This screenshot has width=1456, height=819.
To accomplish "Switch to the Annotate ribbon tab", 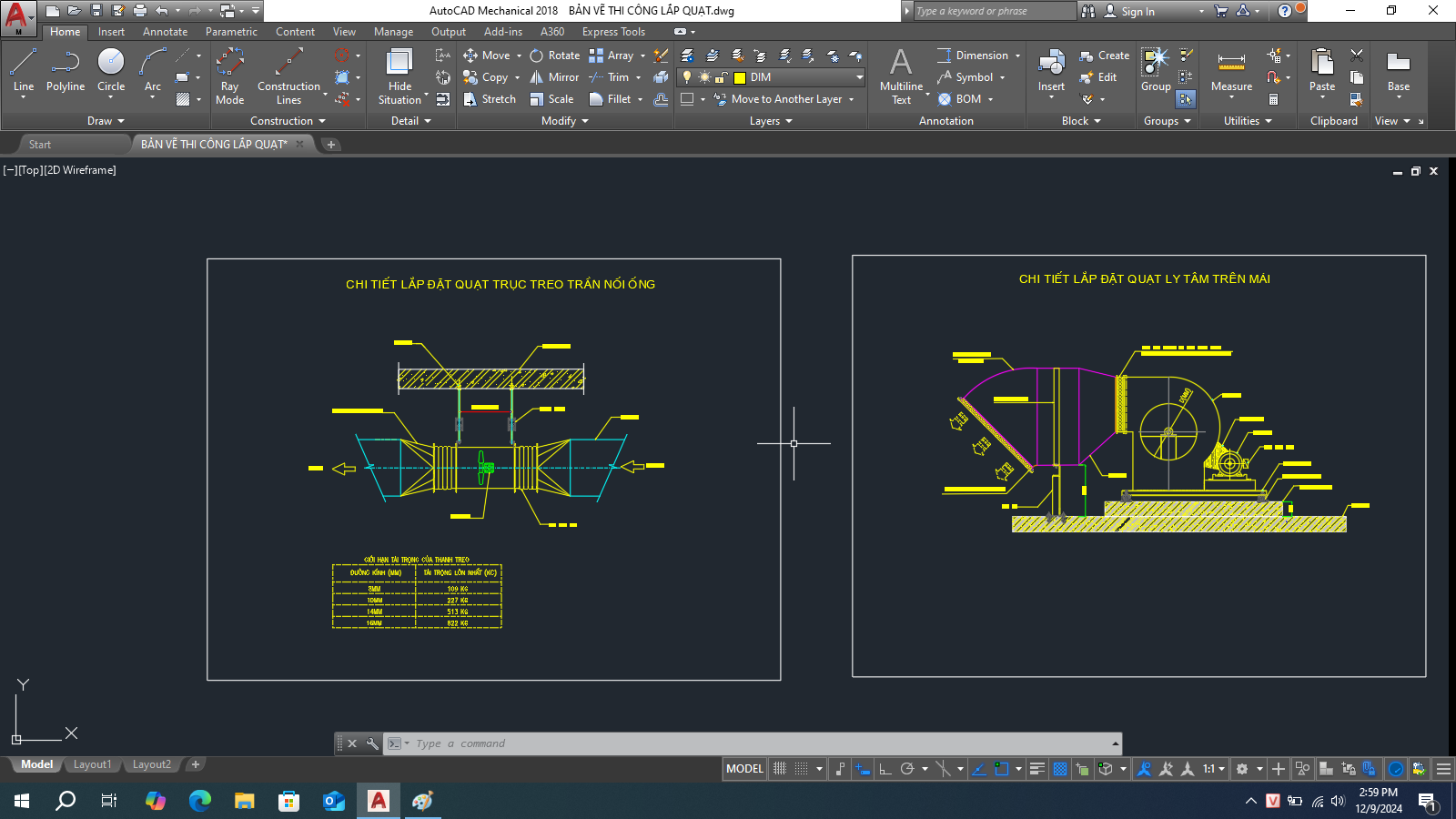I will pyautogui.click(x=165, y=32).
